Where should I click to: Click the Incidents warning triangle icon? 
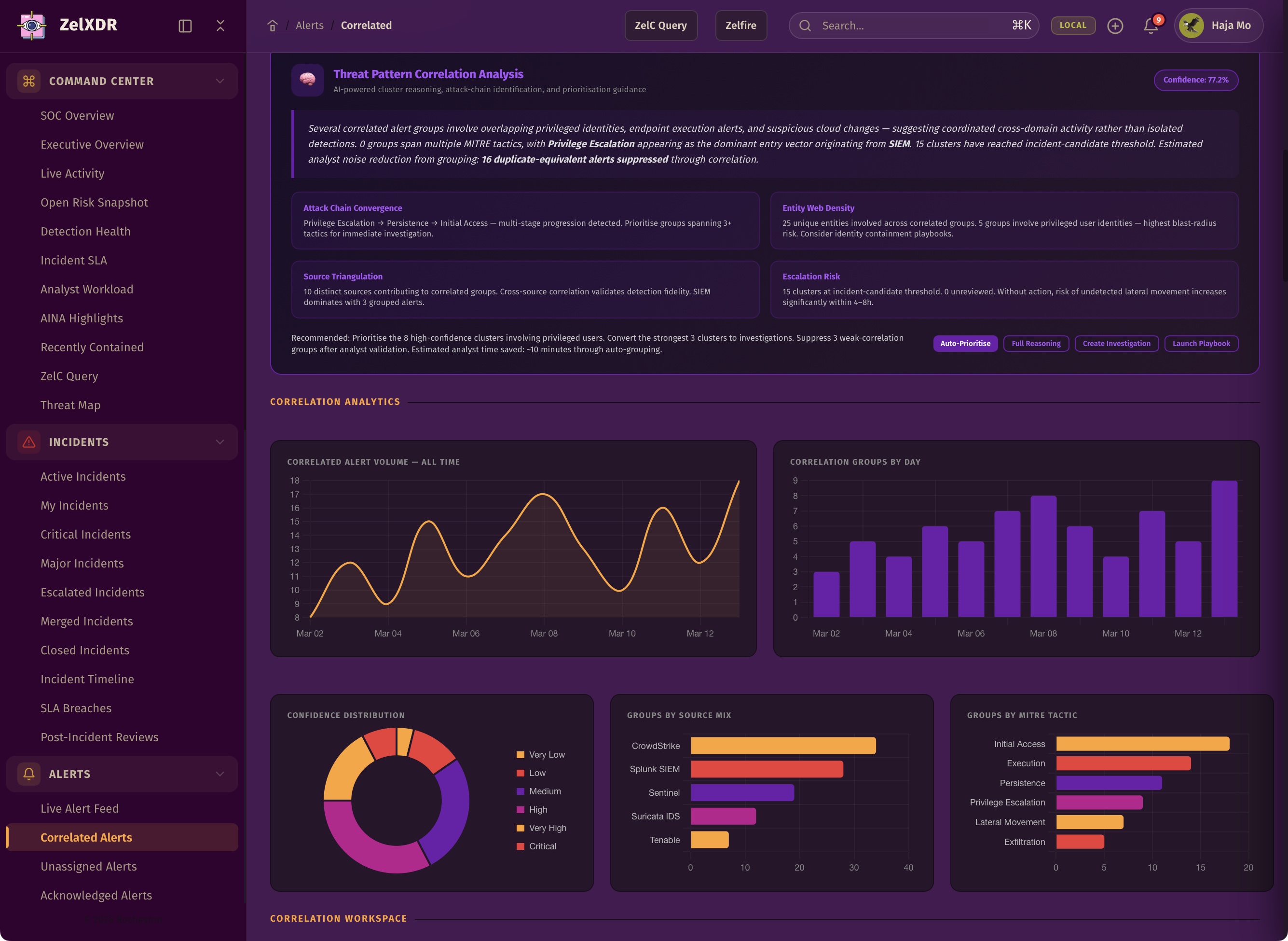[x=29, y=442]
